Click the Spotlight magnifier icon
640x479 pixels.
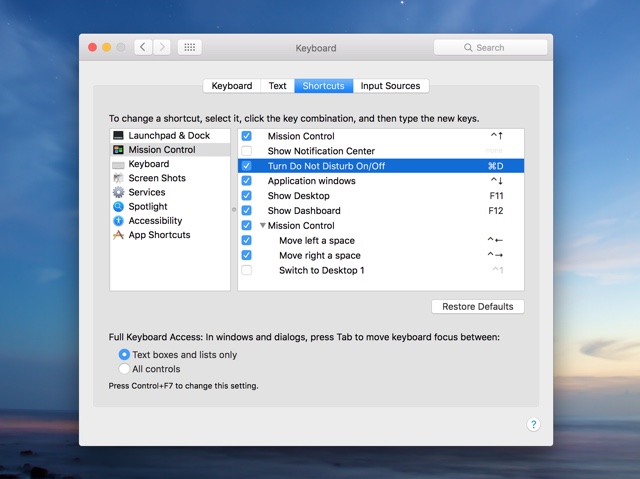(118, 206)
